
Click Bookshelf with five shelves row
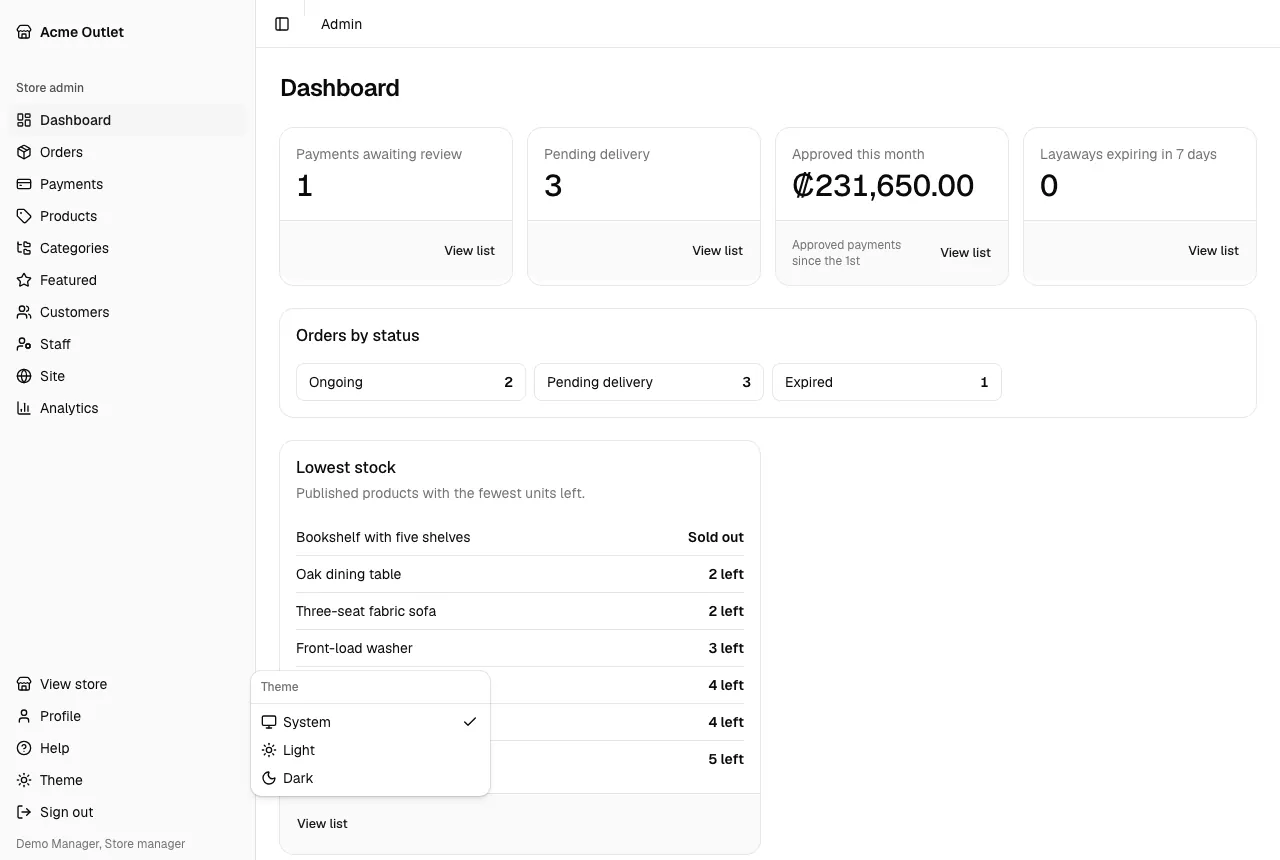[520, 537]
